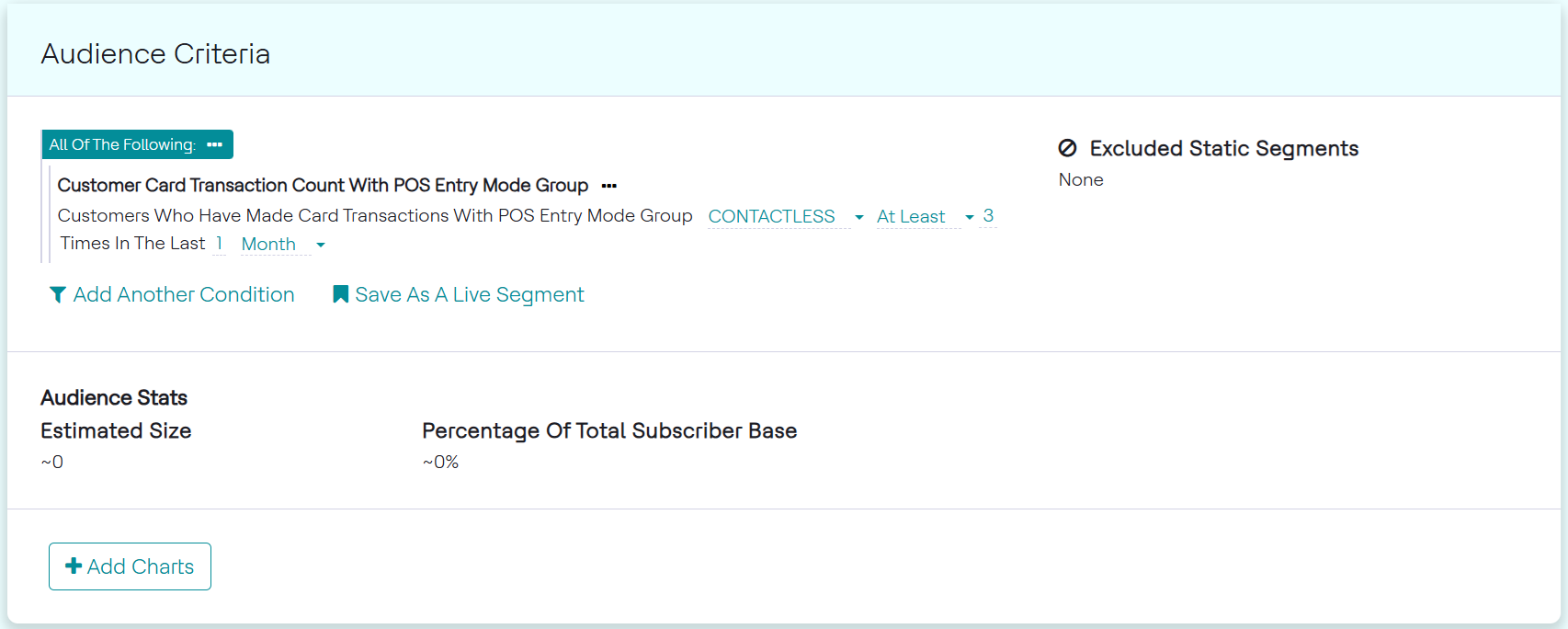The width and height of the screenshot is (1568, 629).
Task: Expand the Month period arrow
Action: pyautogui.click(x=321, y=245)
